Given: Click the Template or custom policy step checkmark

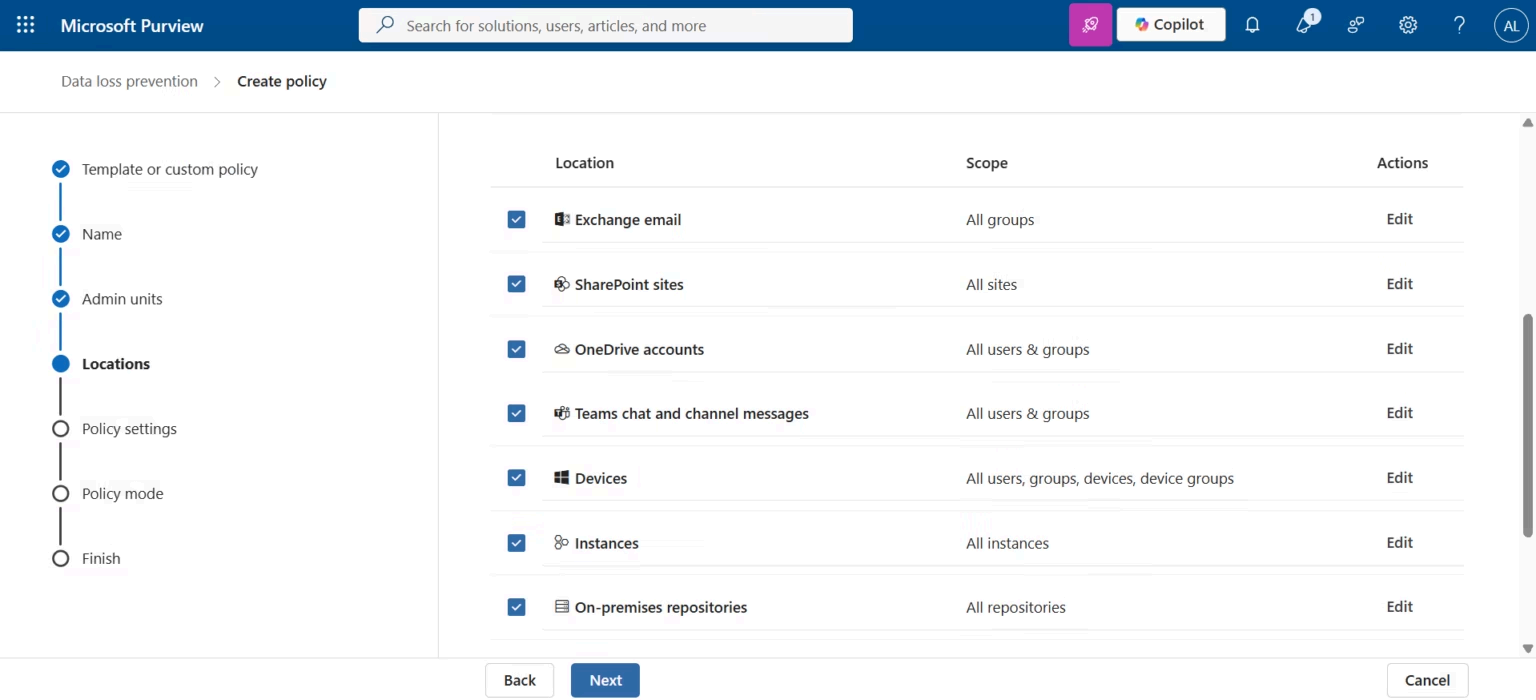Looking at the screenshot, I should pos(61,169).
